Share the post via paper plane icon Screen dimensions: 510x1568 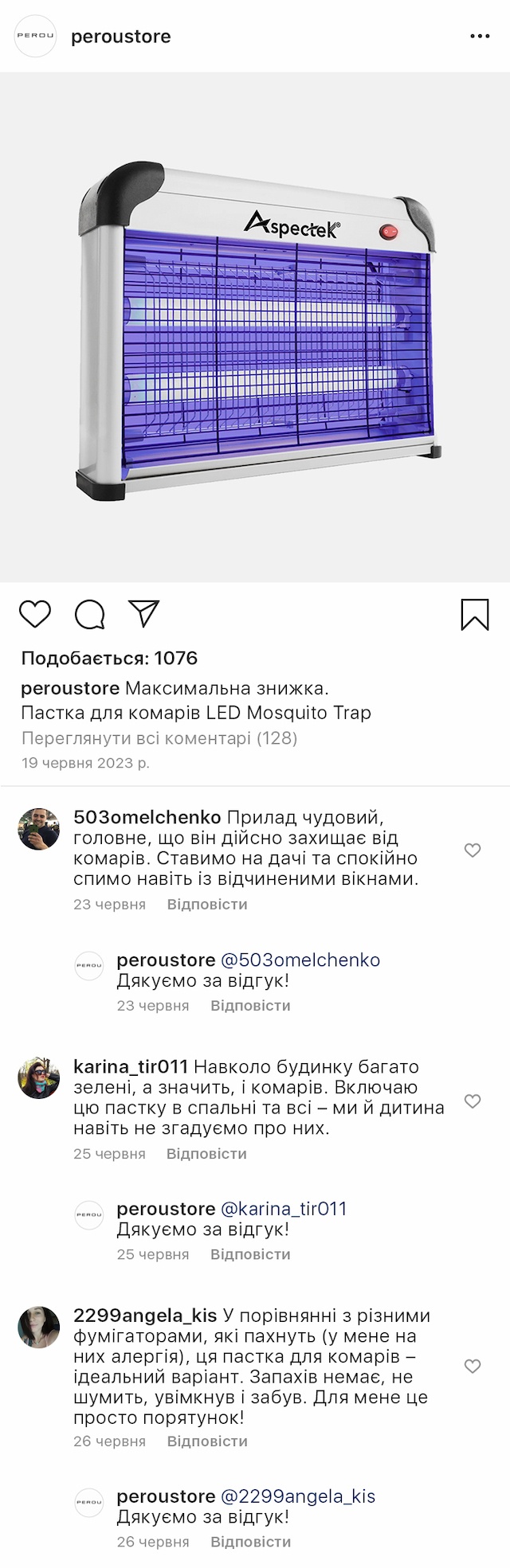click(x=144, y=613)
